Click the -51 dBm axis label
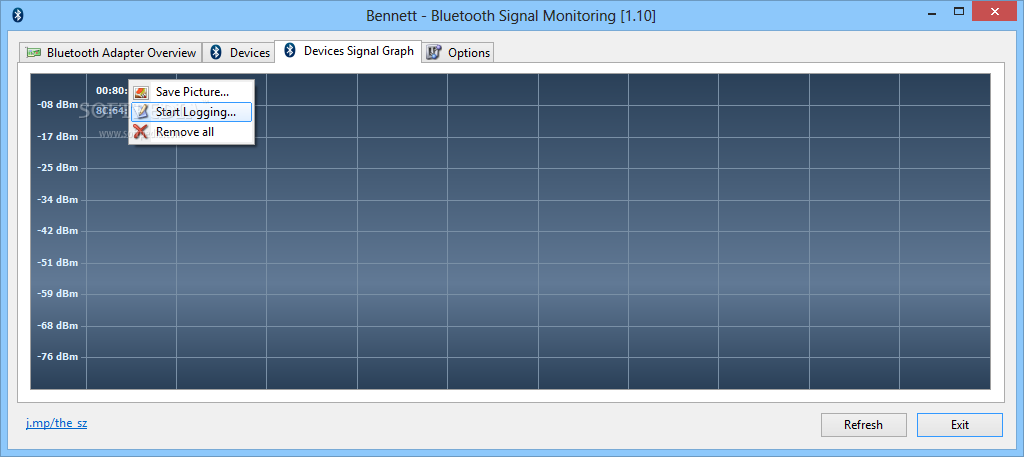1024x457 pixels. point(57,262)
